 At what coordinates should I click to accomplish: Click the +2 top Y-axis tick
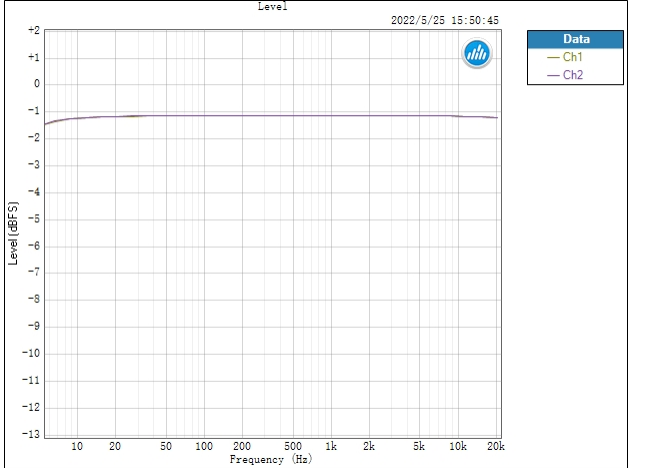tap(34, 31)
